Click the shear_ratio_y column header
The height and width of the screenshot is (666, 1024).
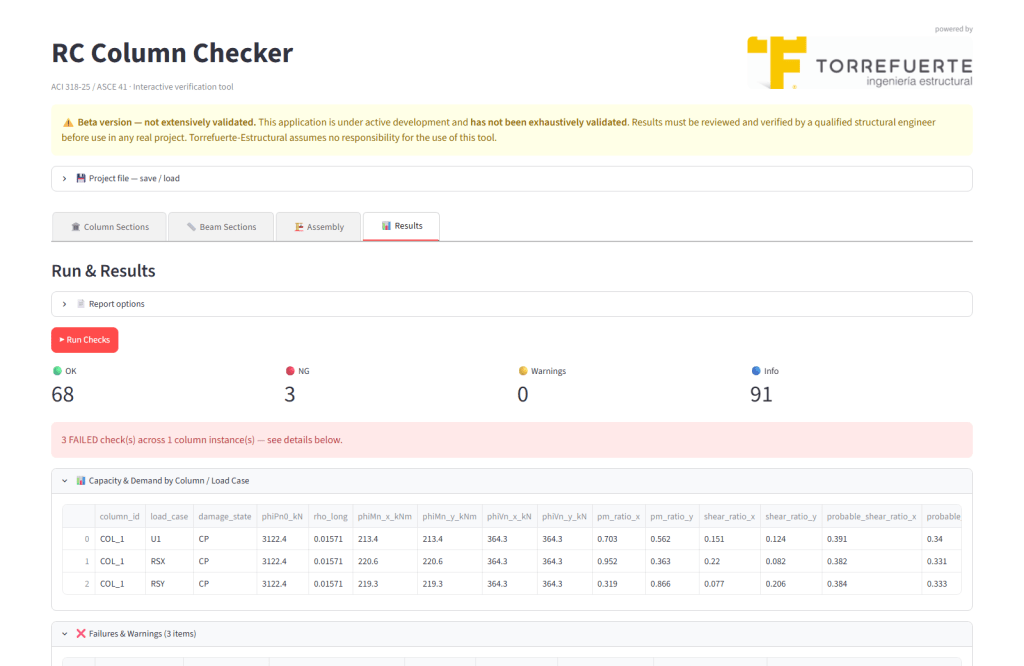click(x=791, y=516)
